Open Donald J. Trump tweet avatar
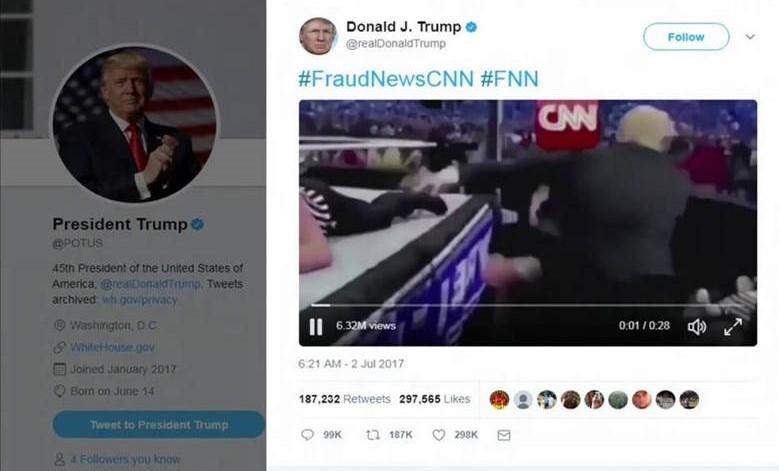 (x=318, y=36)
